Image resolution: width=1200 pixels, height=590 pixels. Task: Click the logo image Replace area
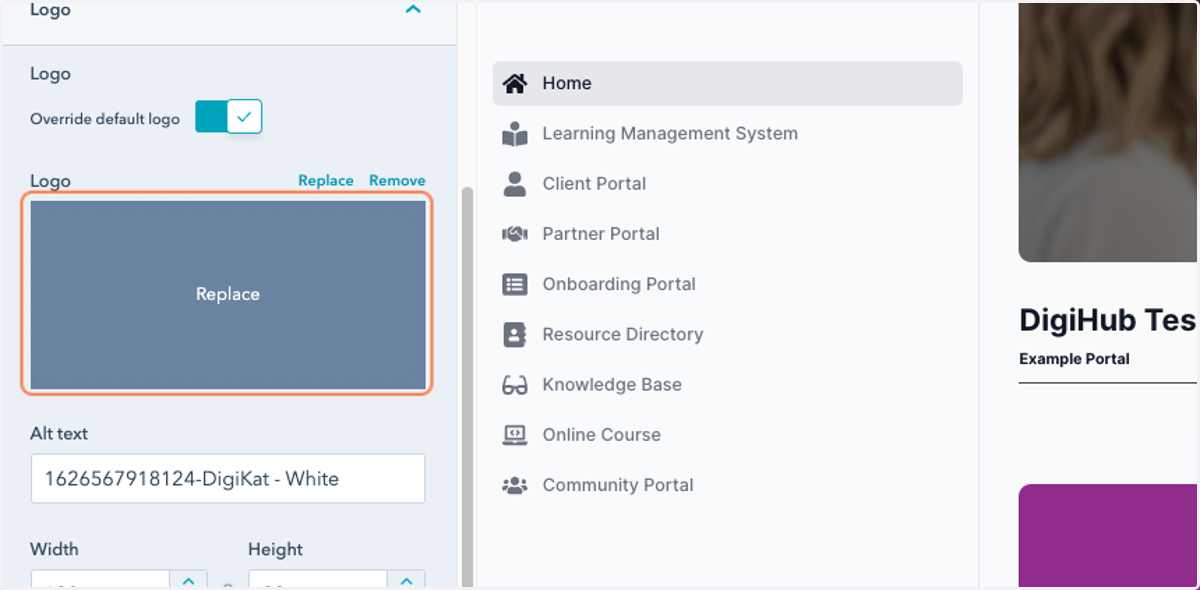tap(228, 294)
